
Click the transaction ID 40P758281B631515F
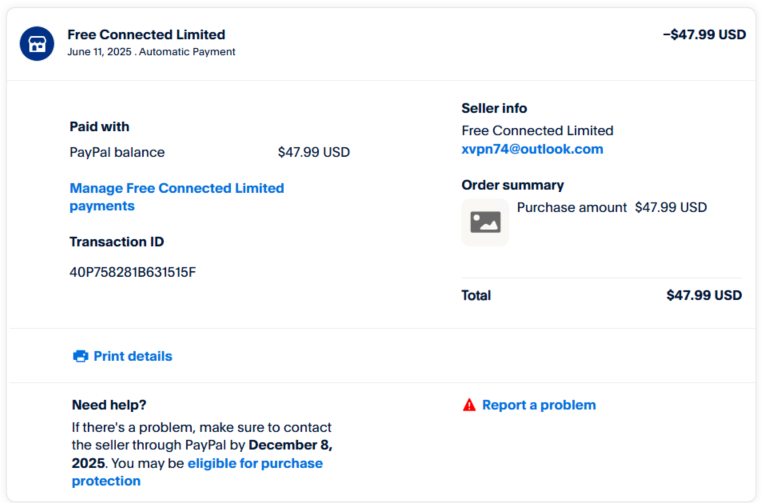[x=132, y=272]
